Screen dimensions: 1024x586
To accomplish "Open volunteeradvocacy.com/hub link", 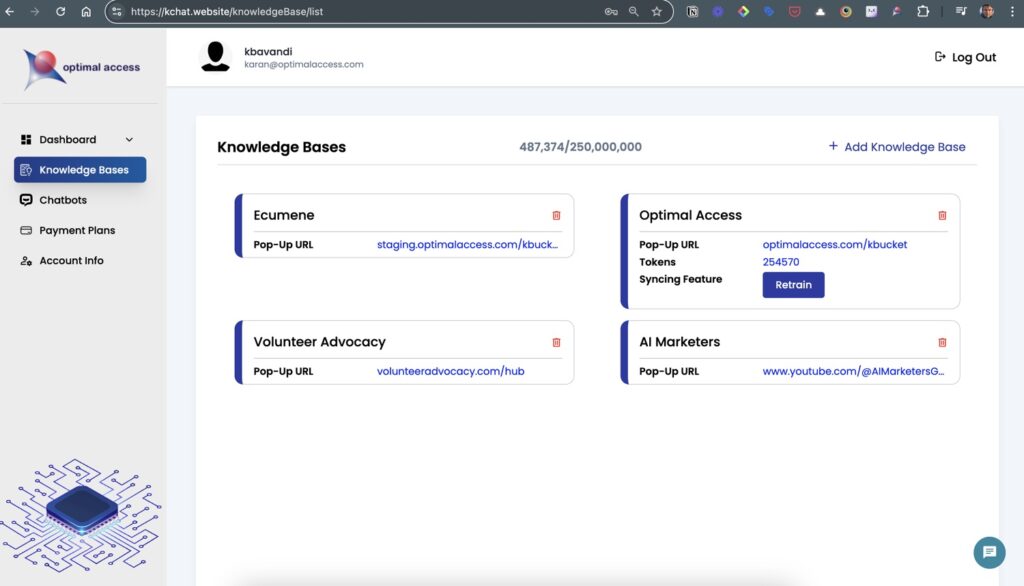I will (x=451, y=371).
